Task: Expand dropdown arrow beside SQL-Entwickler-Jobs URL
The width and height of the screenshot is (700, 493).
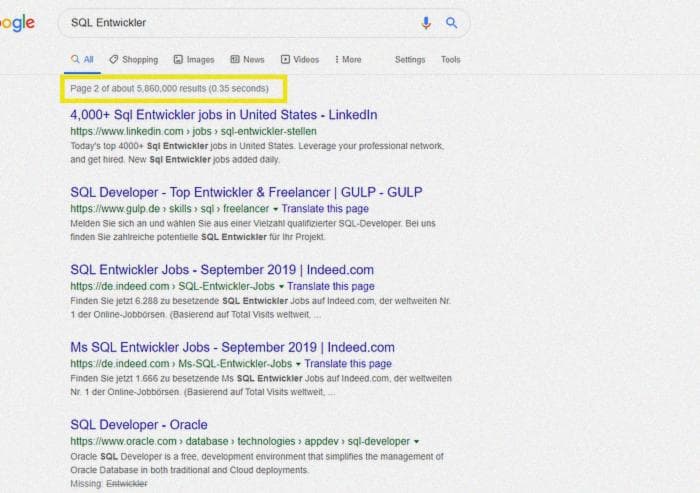Action: click(281, 287)
